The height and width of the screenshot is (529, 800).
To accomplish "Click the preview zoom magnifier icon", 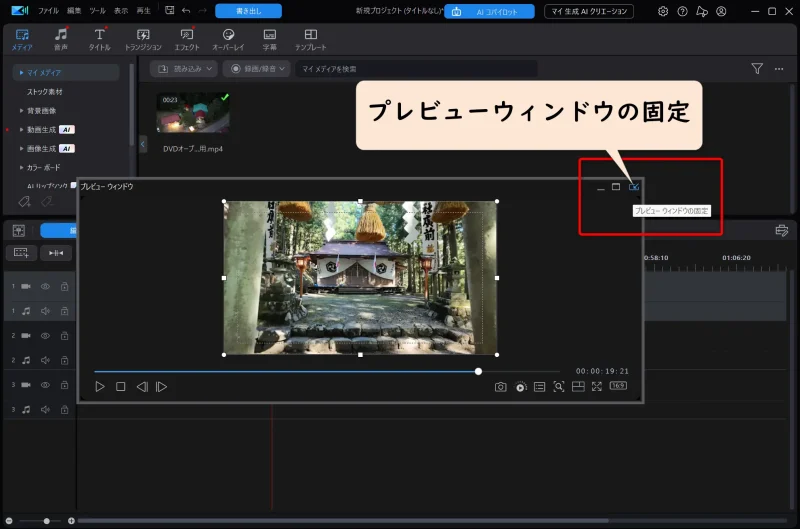I will (559, 387).
